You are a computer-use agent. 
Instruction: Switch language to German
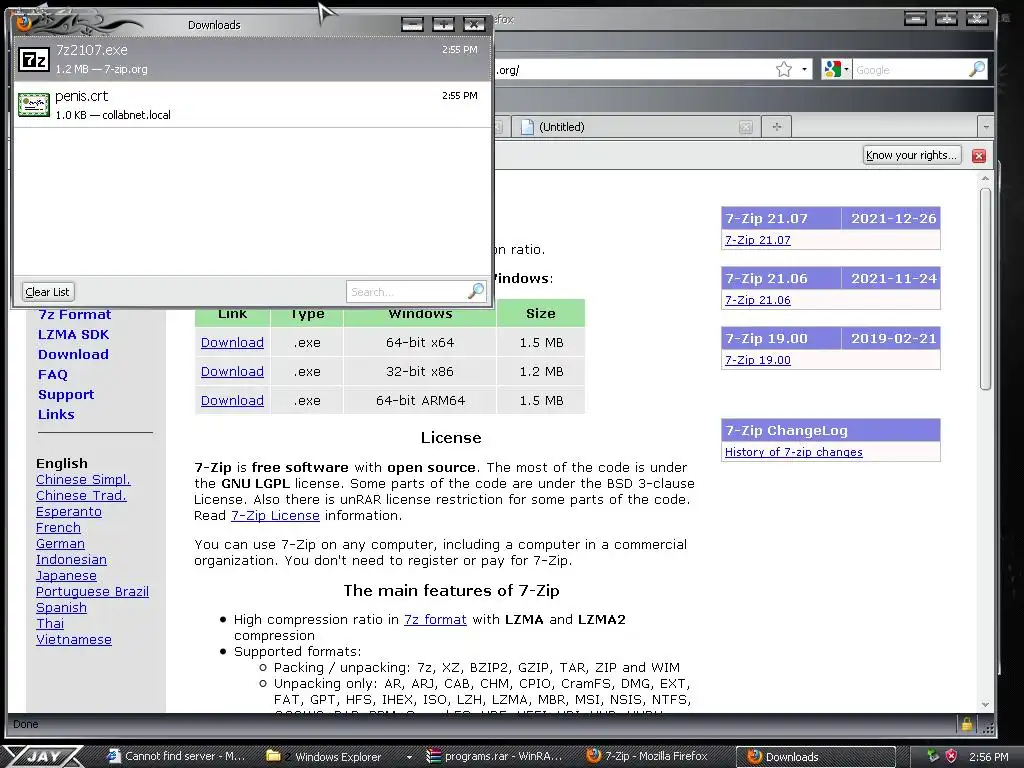click(x=60, y=543)
